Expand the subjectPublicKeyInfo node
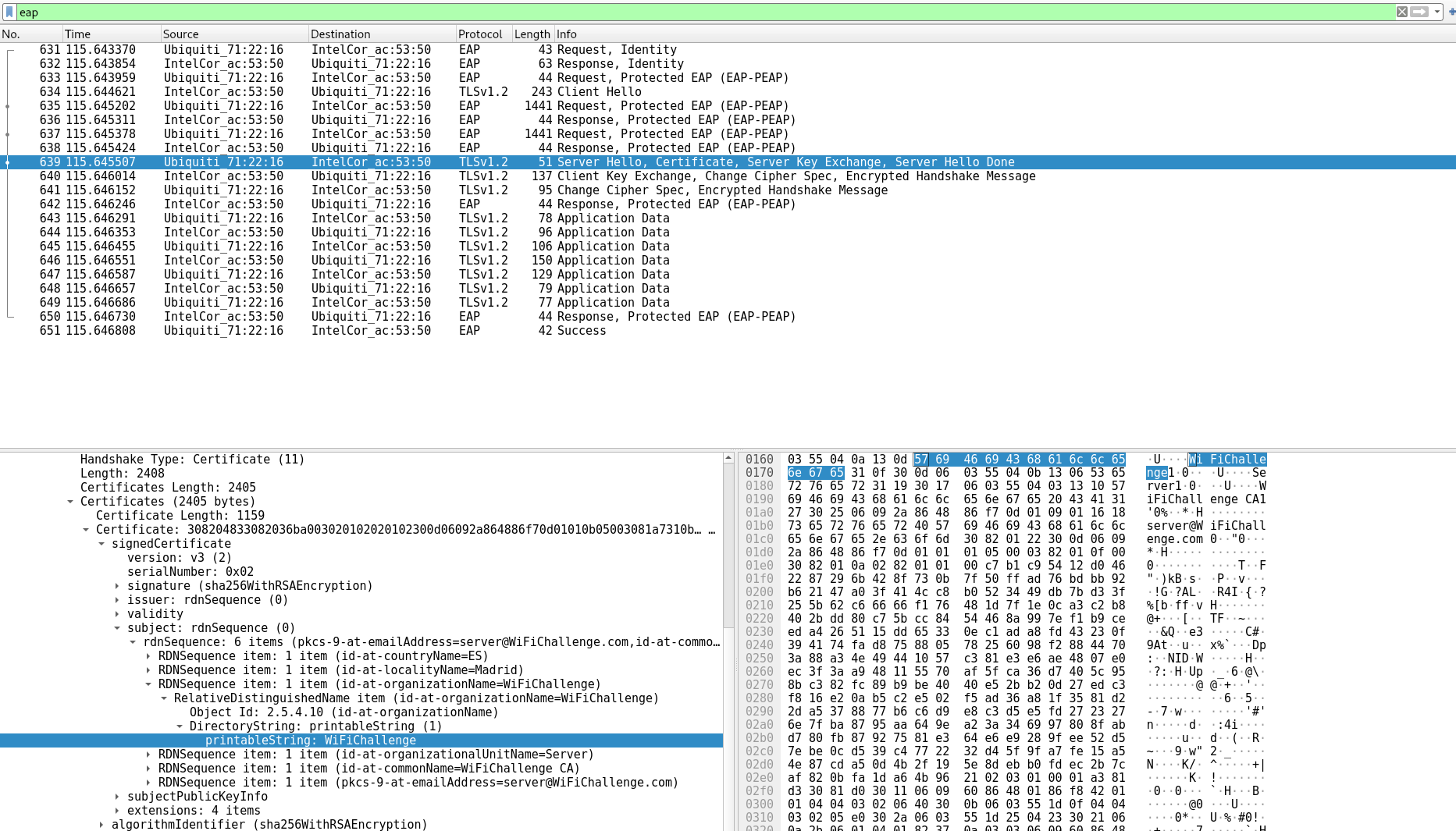Viewport: 1456px width, 831px height. pyautogui.click(x=117, y=797)
